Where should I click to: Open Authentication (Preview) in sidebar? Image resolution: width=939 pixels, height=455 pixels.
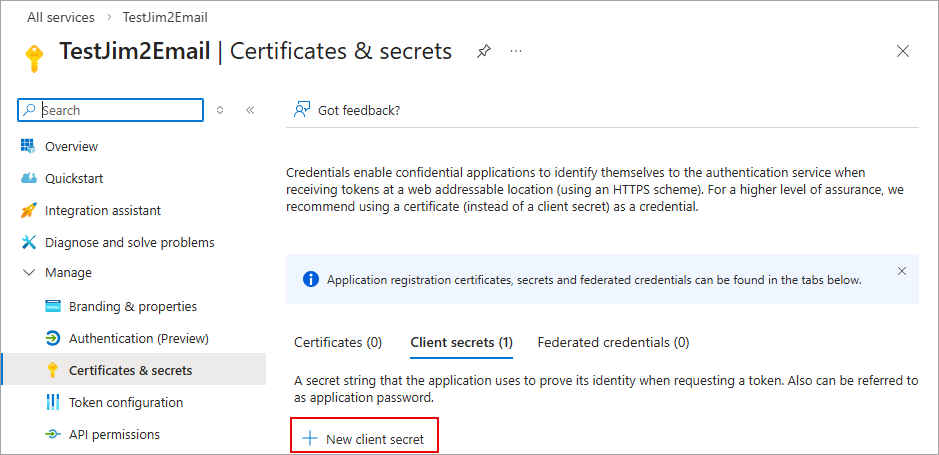pyautogui.click(x=138, y=338)
